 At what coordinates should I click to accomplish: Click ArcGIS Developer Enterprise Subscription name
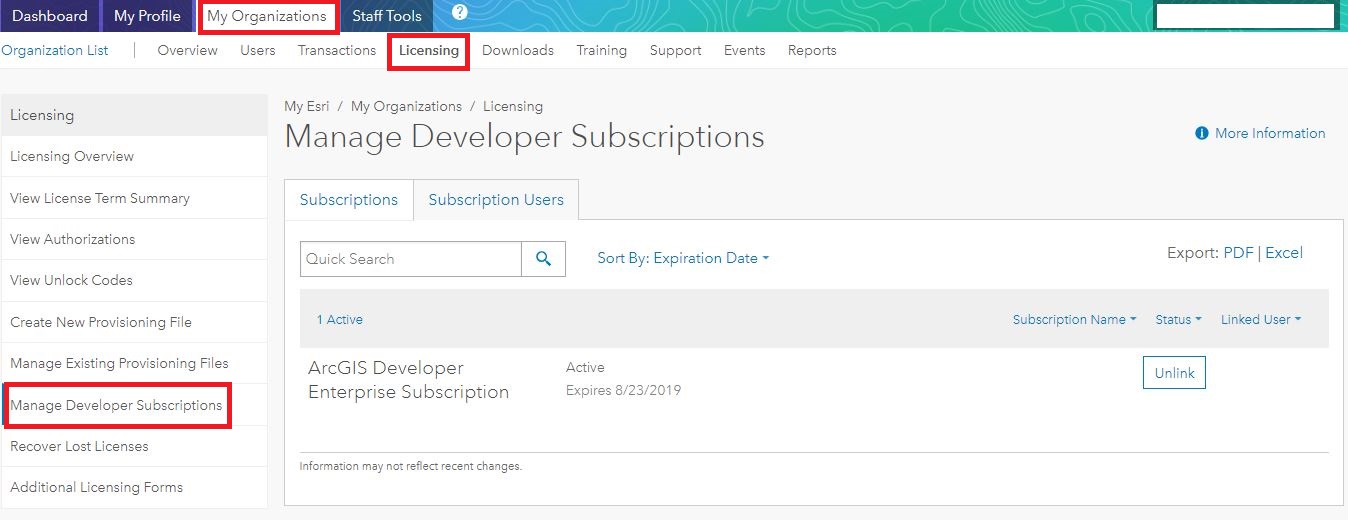(x=408, y=380)
